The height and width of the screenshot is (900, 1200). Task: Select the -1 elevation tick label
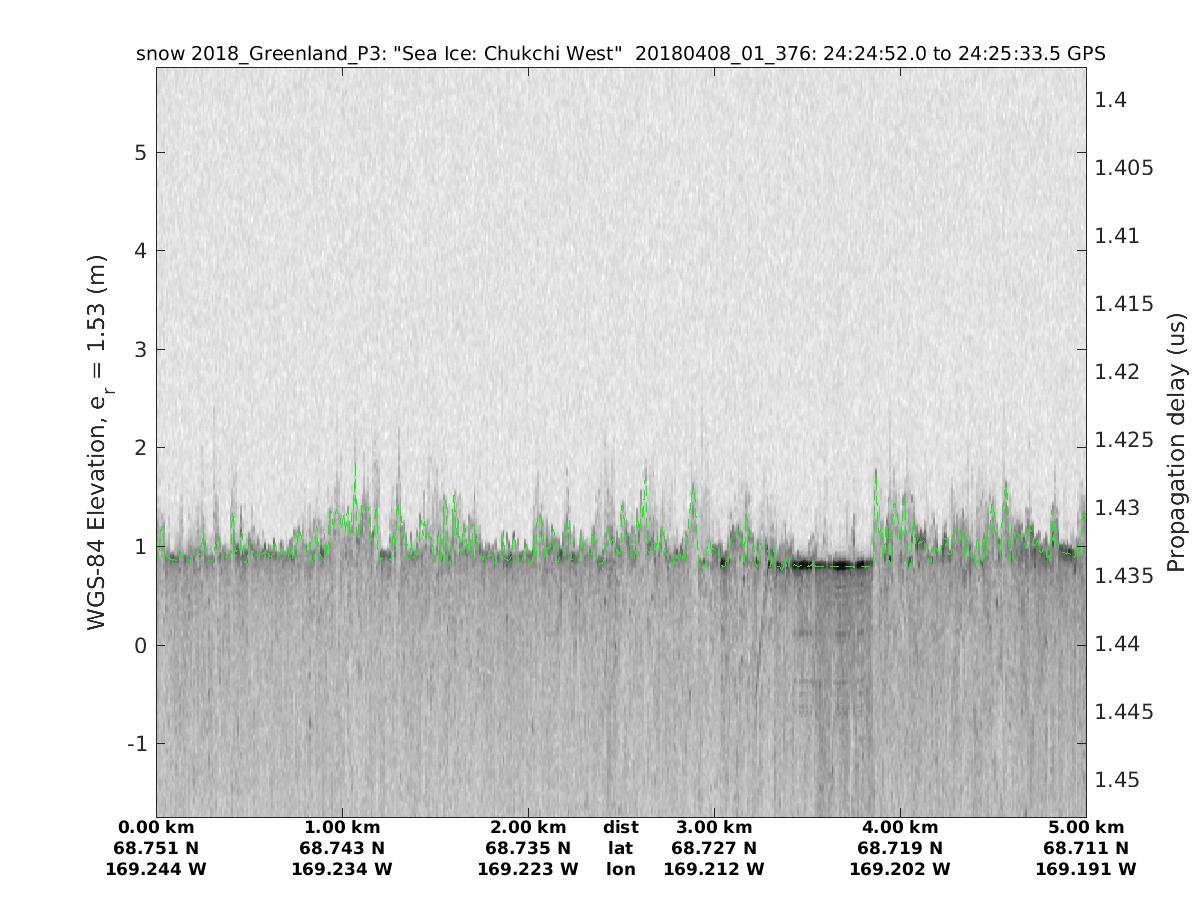pos(136,743)
